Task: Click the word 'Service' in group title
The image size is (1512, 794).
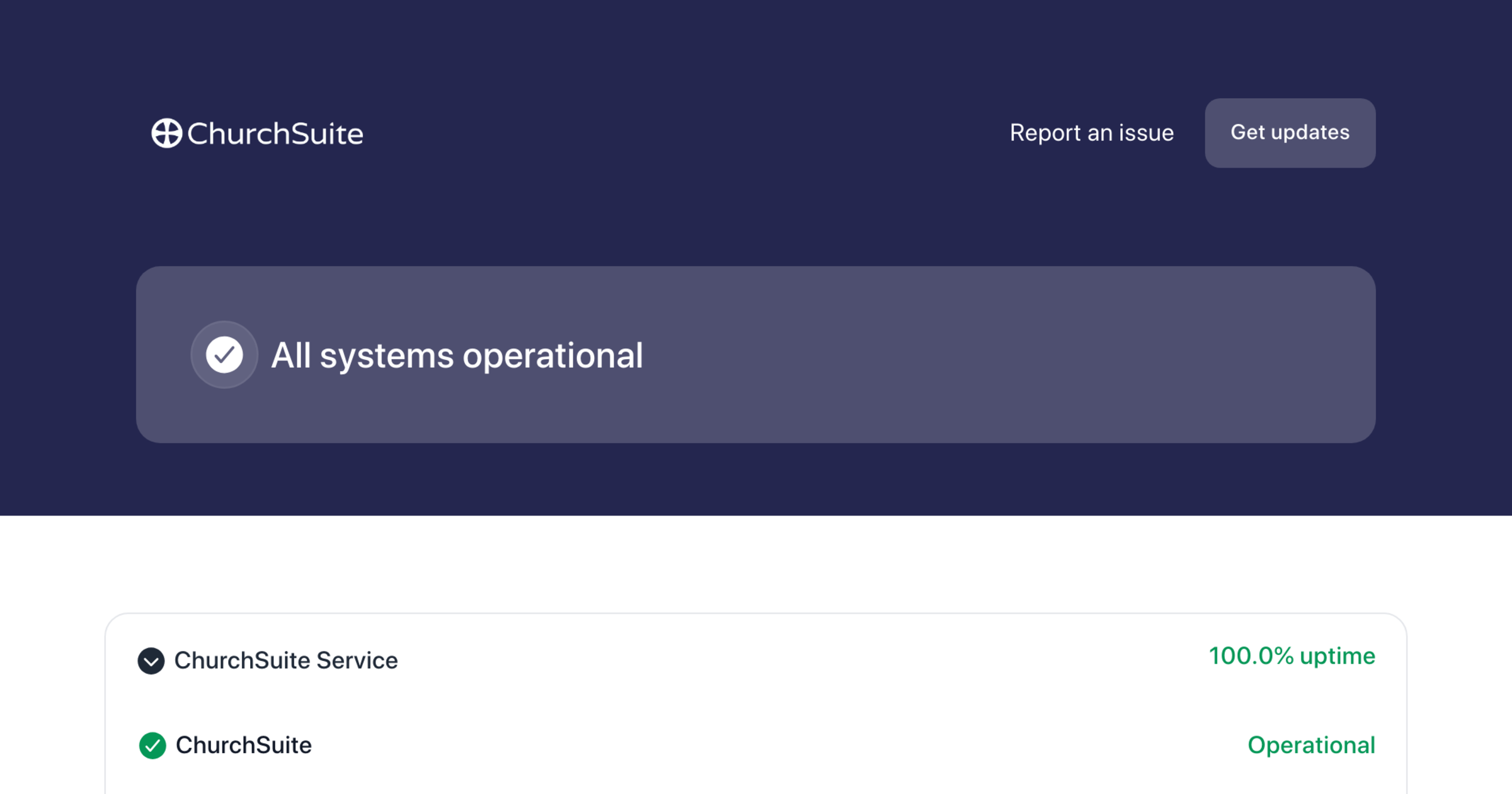Action: pos(357,660)
